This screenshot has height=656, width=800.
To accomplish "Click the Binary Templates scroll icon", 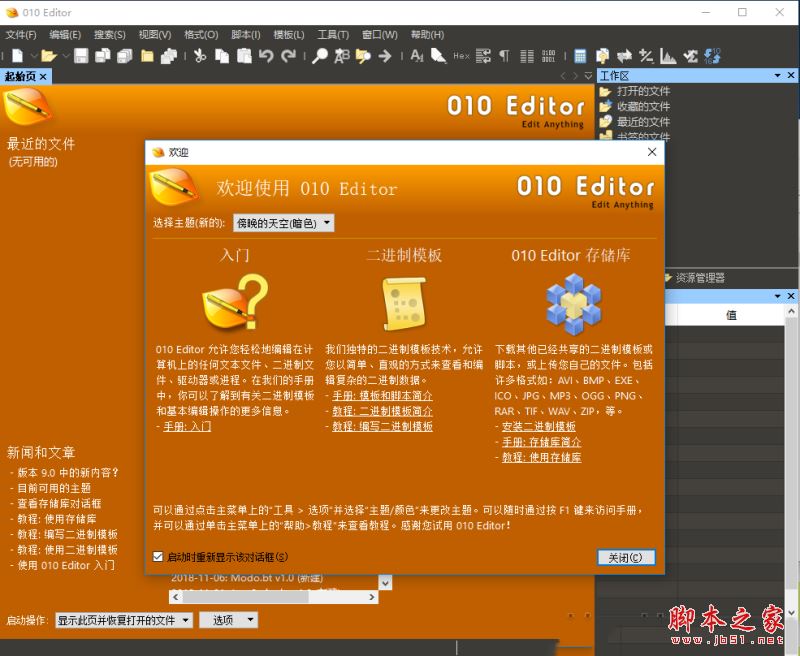I will (x=404, y=304).
